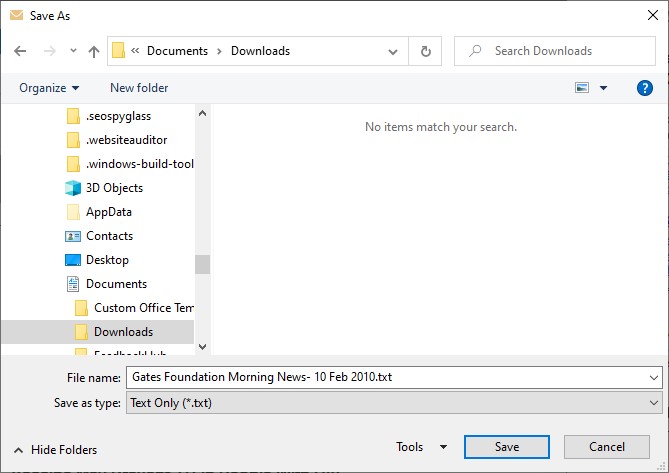Open the Contacts folder
Image resolution: width=669 pixels, height=473 pixels.
110,236
